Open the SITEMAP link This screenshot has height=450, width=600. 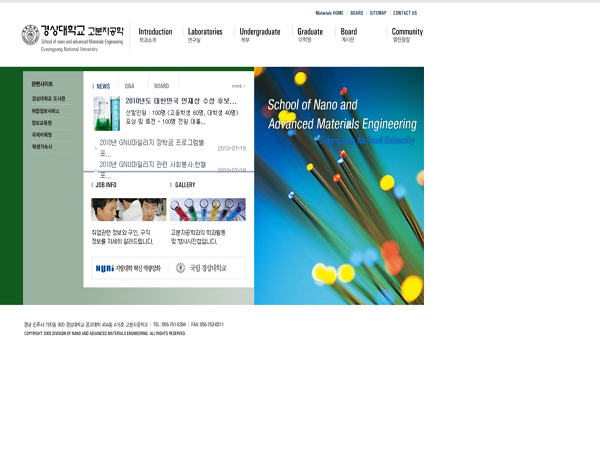click(378, 13)
